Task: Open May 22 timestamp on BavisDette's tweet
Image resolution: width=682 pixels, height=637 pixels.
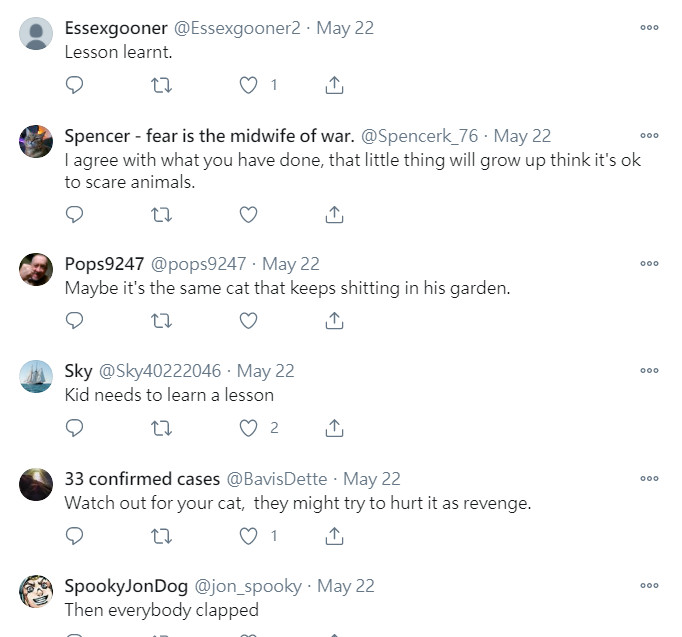Action: tap(372, 479)
